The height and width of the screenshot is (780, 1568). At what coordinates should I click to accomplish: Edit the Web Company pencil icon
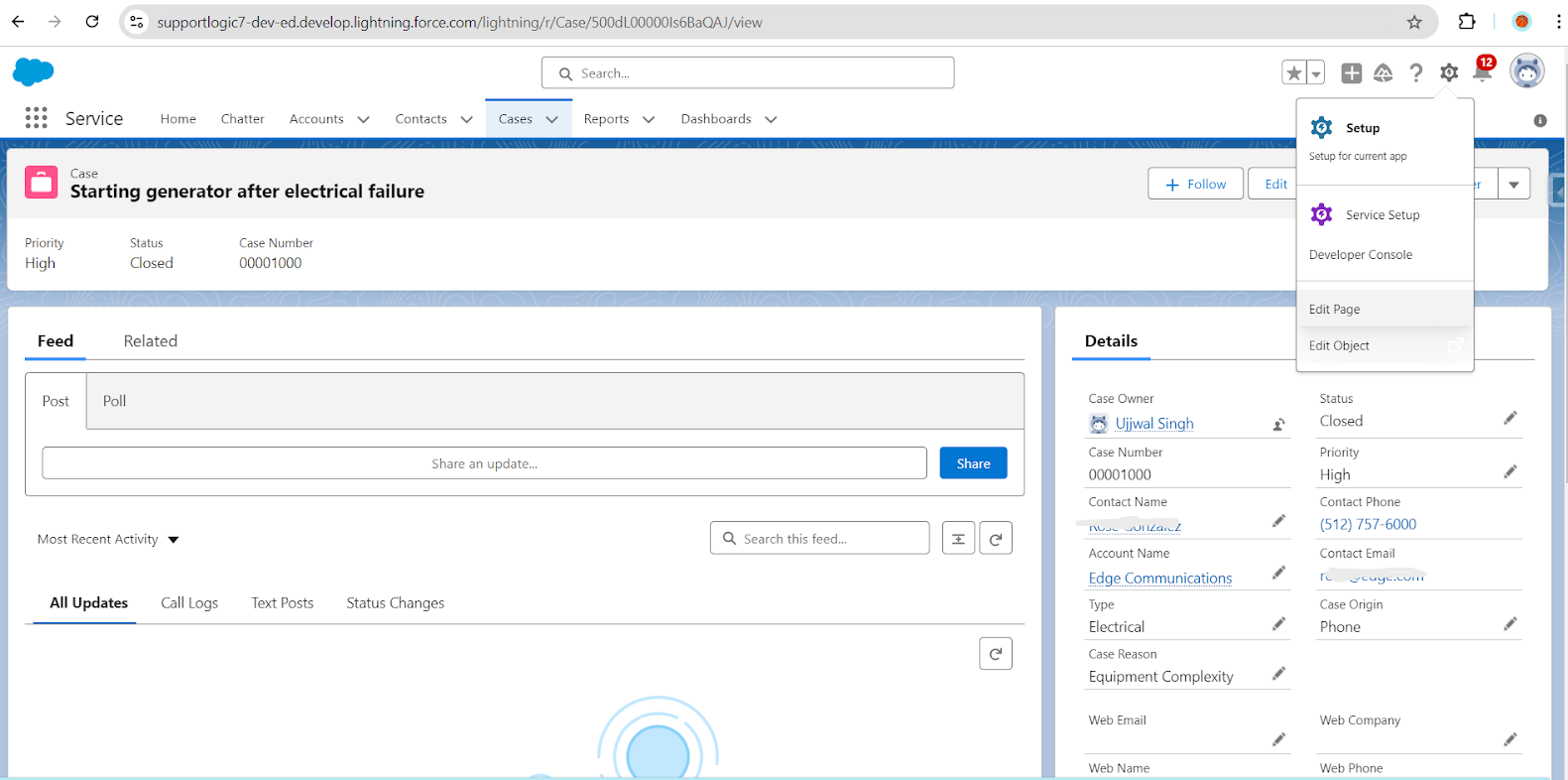point(1509,739)
